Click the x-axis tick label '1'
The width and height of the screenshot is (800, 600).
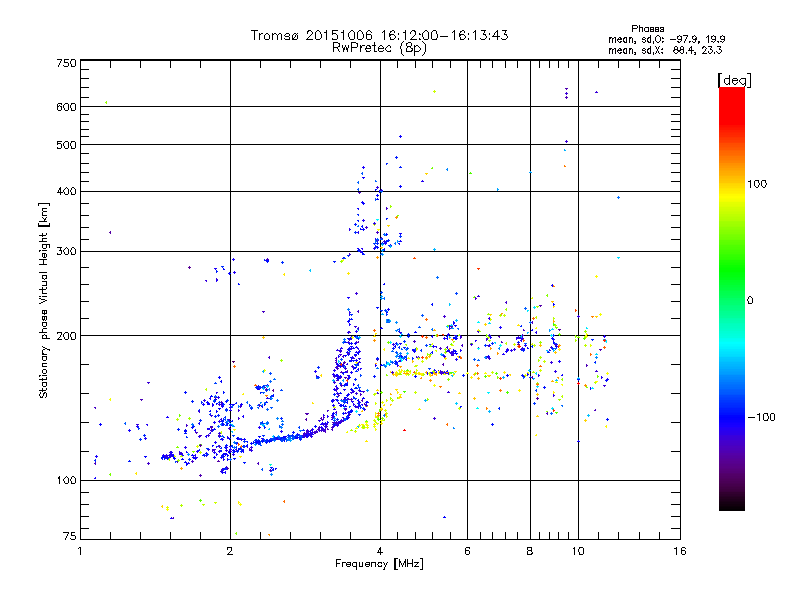(80, 551)
